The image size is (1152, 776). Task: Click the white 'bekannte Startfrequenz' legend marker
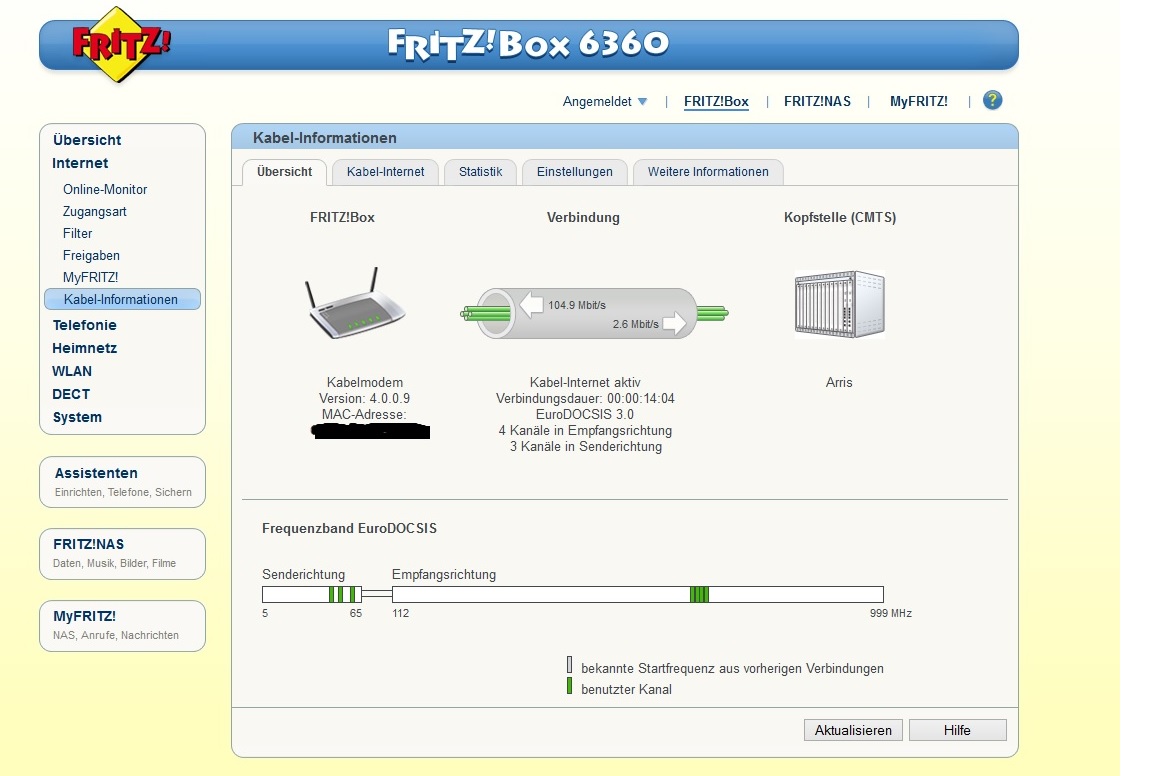[569, 665]
